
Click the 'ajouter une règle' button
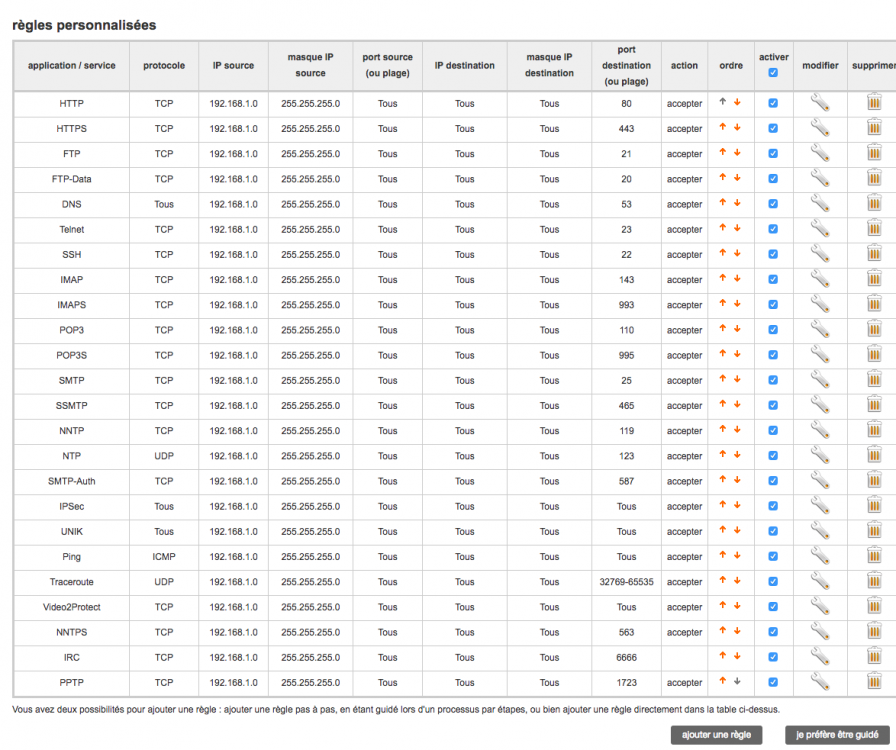pyautogui.click(x=716, y=735)
